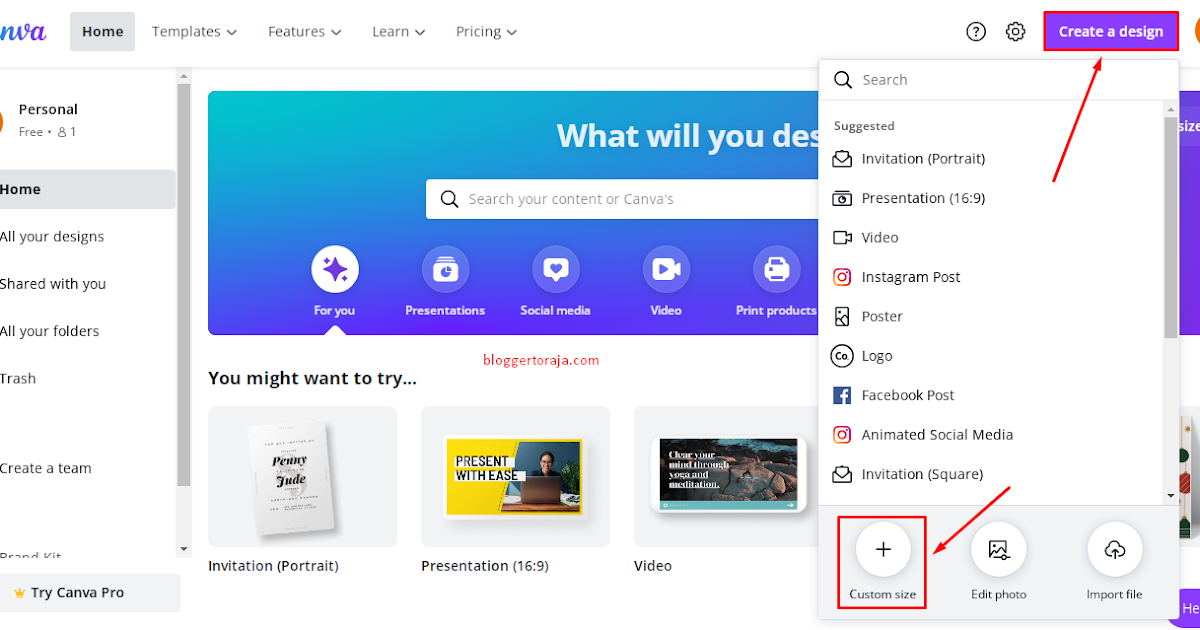The image size is (1200, 630).
Task: Click the Animated Social Media Instagram icon
Action: pyautogui.click(x=843, y=435)
